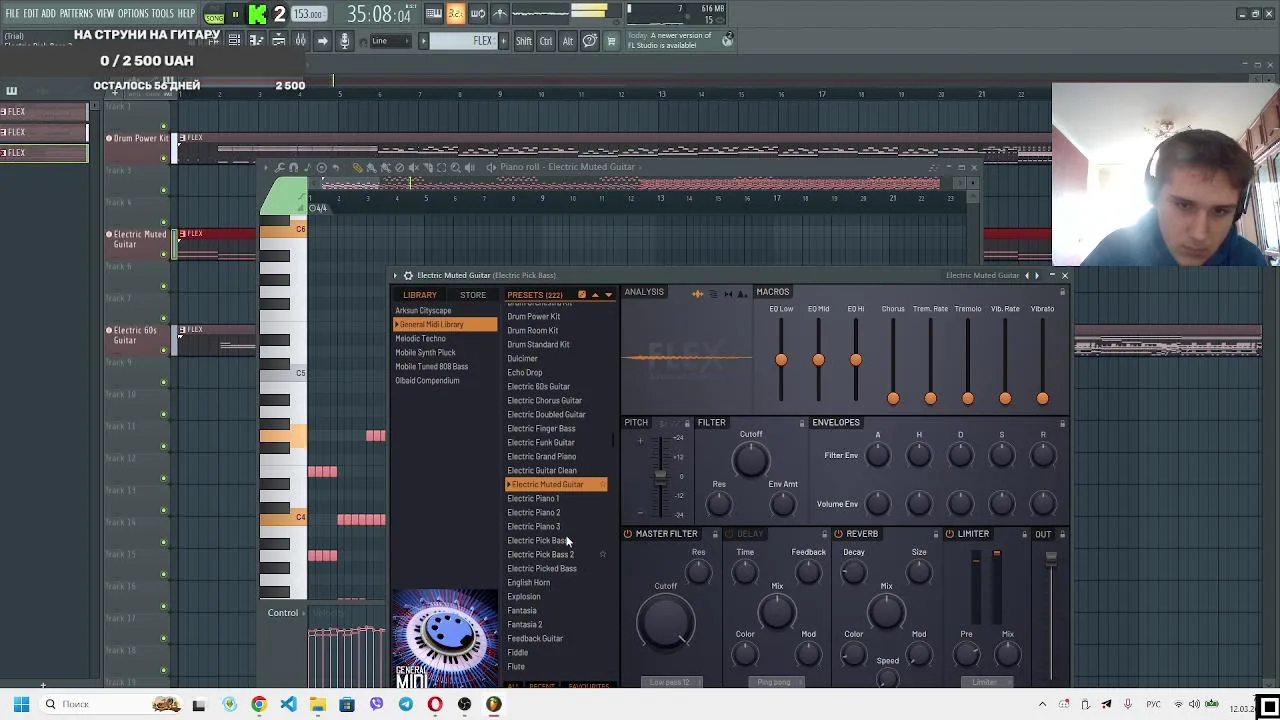Click next preset arrow in plugin title bar
This screenshot has height=720, width=1280.
click(1037, 275)
